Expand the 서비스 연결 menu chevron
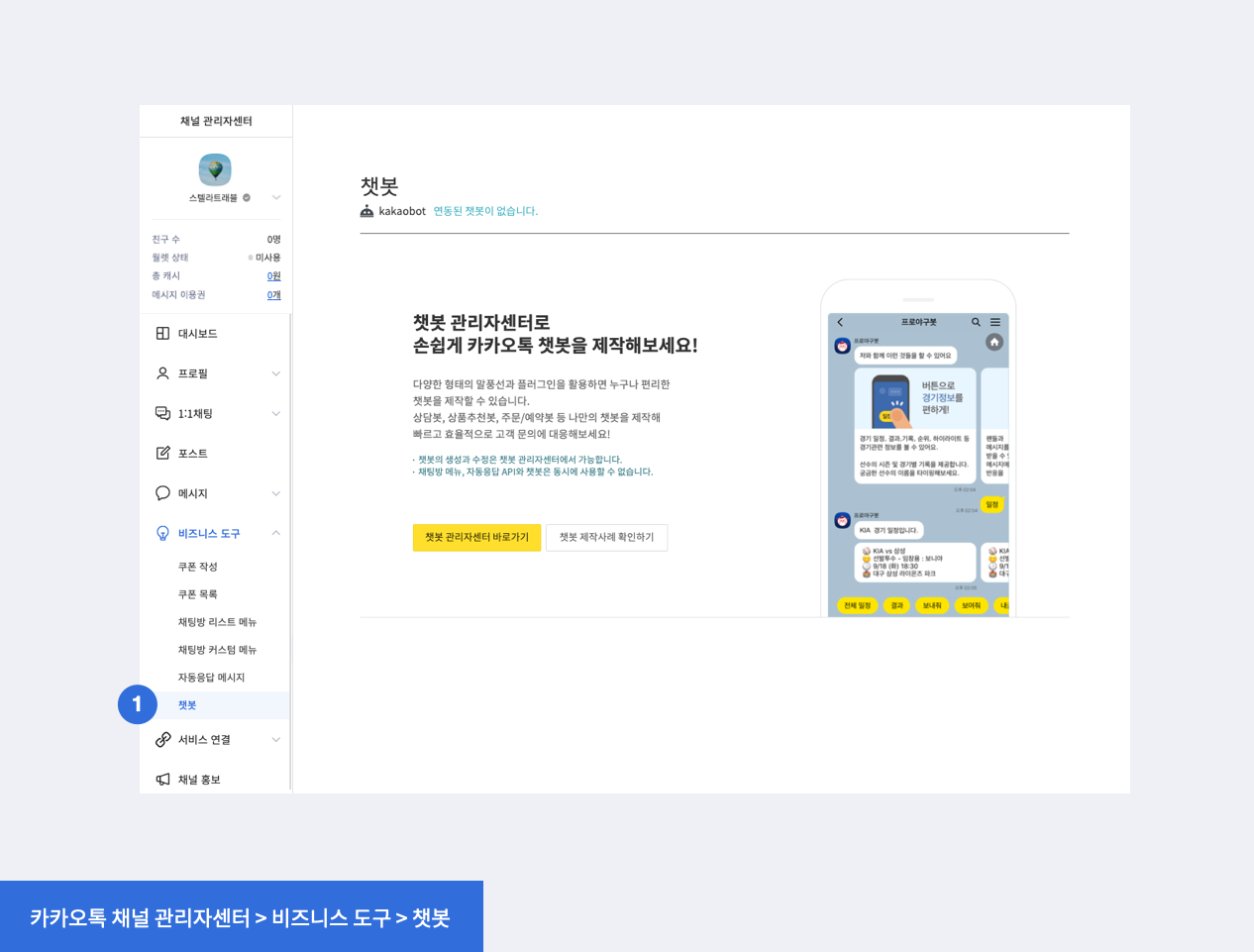1254x952 pixels. (276, 739)
